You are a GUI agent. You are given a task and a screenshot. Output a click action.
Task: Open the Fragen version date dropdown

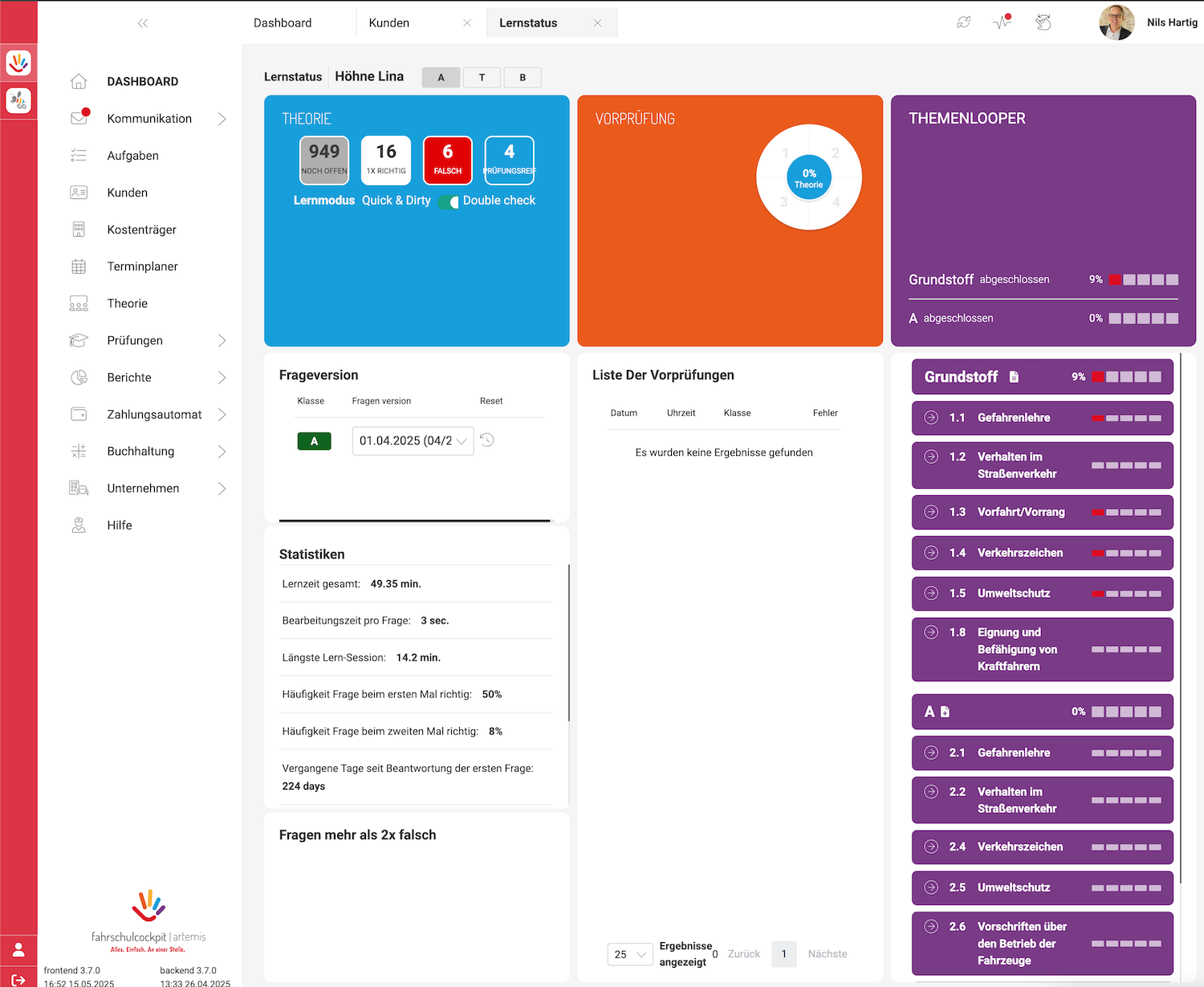(413, 441)
